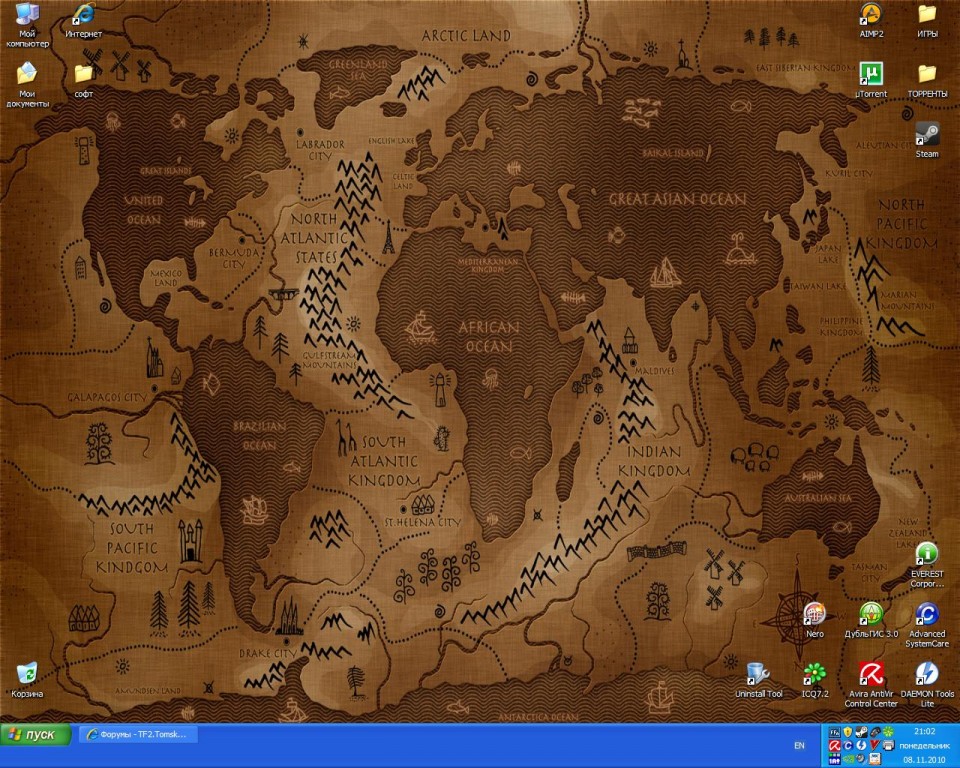Click the red V triangle tray icon
The width and height of the screenshot is (960, 768).
pos(875,745)
